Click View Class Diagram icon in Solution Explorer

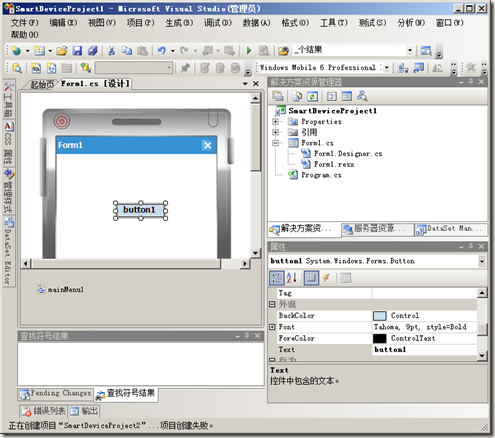[362, 97]
